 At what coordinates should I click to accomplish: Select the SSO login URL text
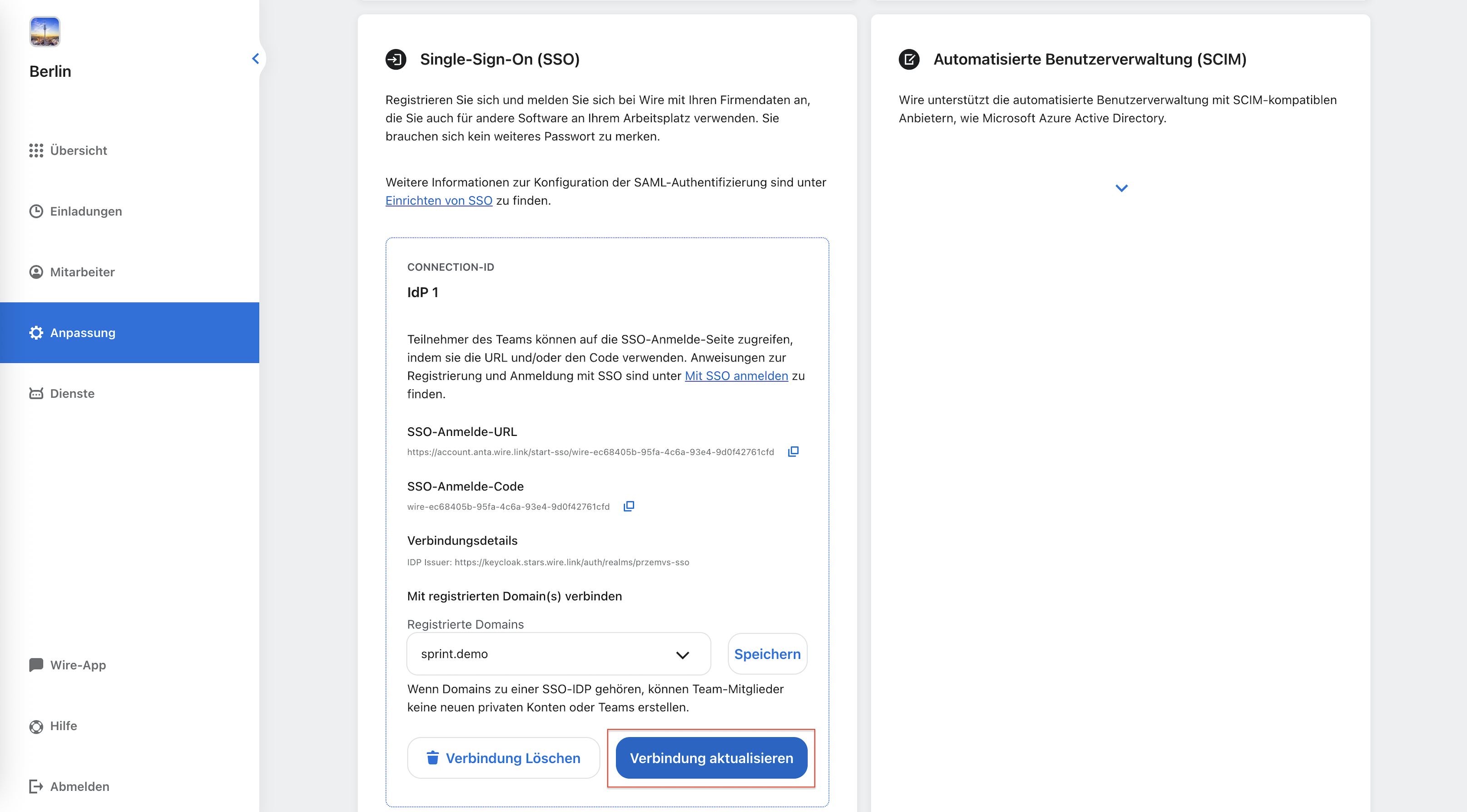tap(590, 451)
